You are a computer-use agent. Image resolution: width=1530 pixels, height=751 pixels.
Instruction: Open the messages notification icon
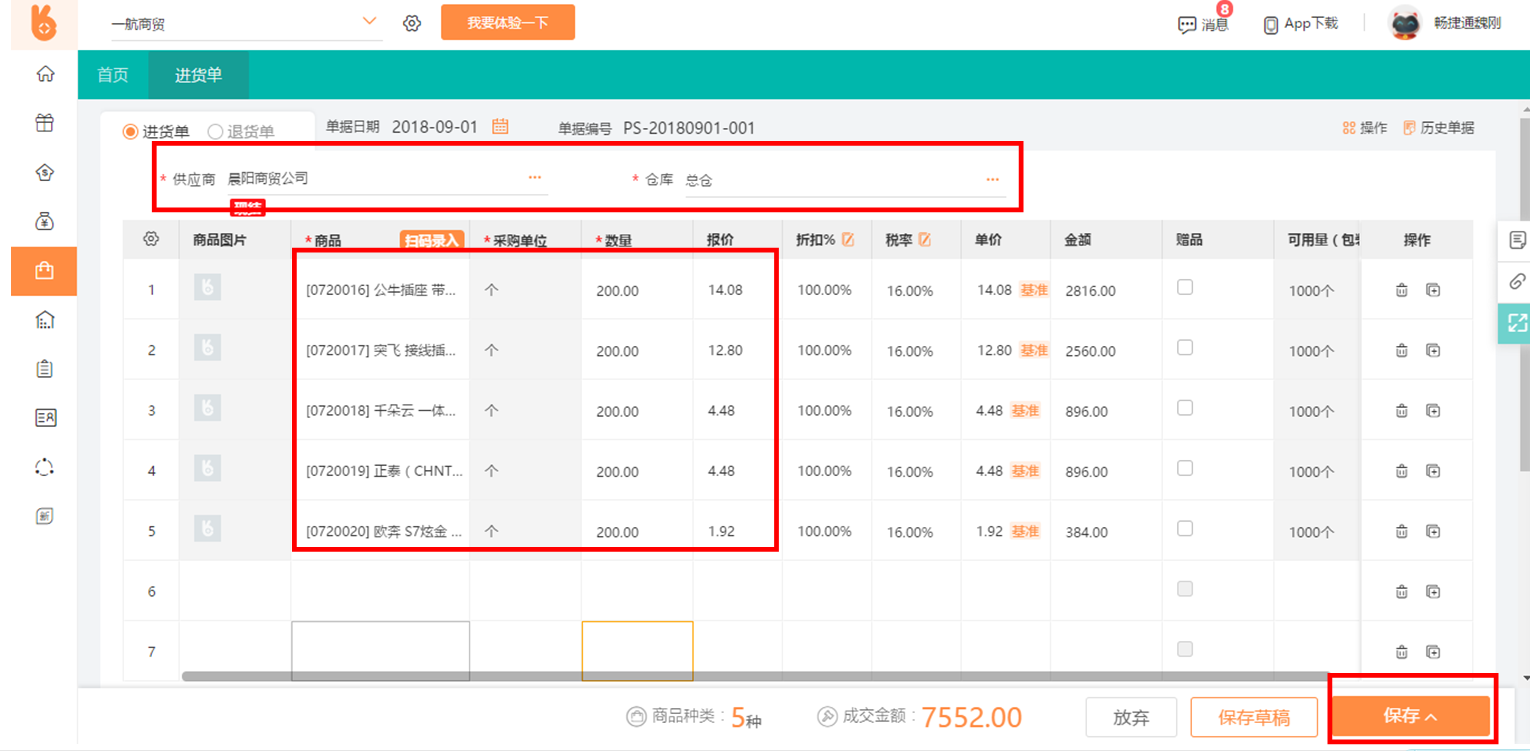click(1187, 24)
